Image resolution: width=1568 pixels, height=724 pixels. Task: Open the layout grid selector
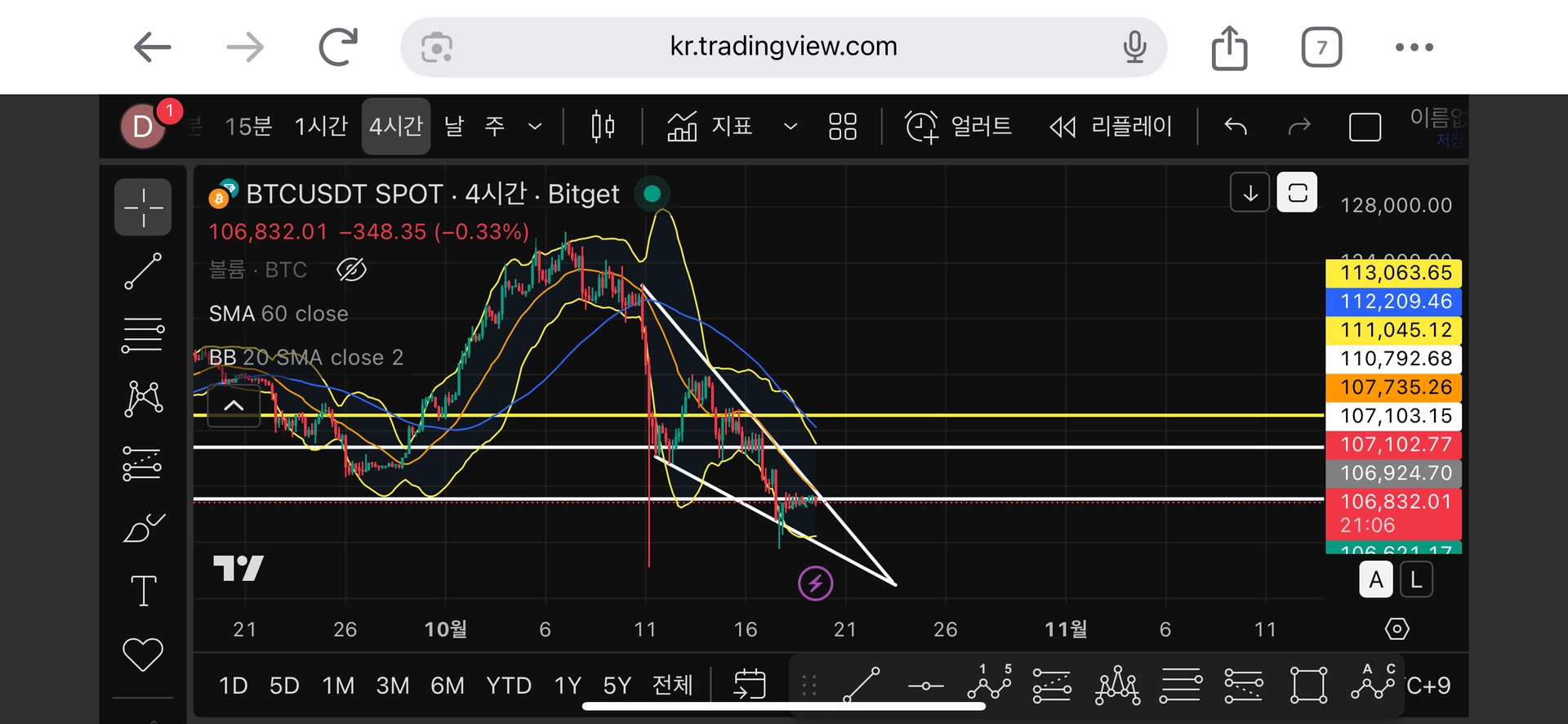click(843, 127)
